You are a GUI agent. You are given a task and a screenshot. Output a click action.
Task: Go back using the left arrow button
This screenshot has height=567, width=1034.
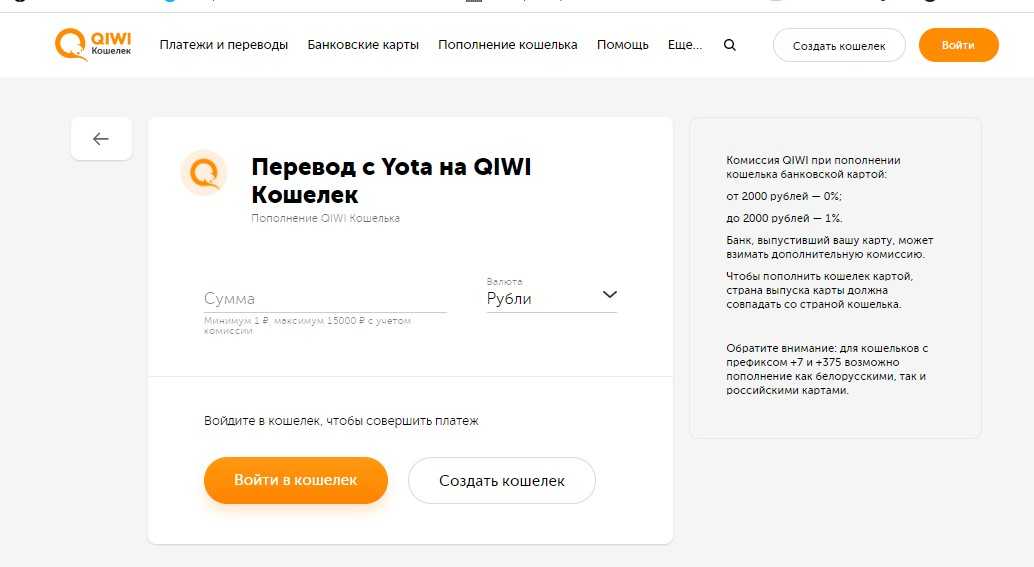tap(101, 139)
